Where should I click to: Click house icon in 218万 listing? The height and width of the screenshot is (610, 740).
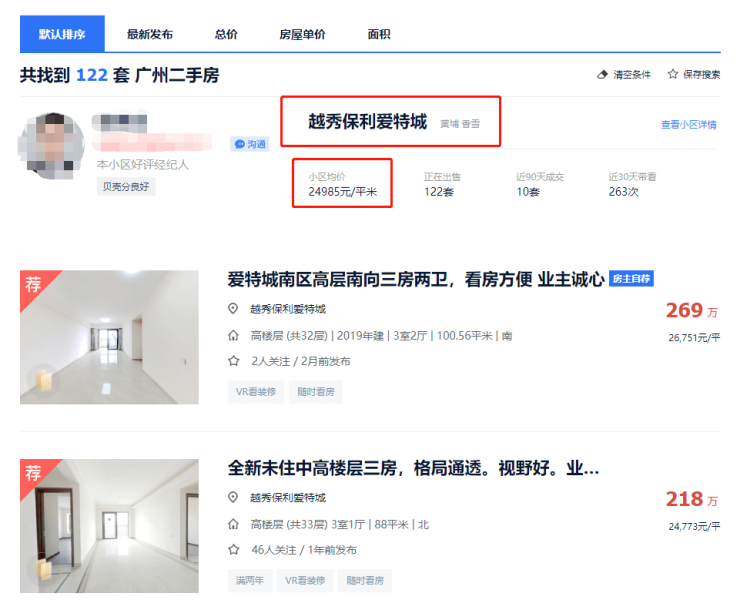233,524
